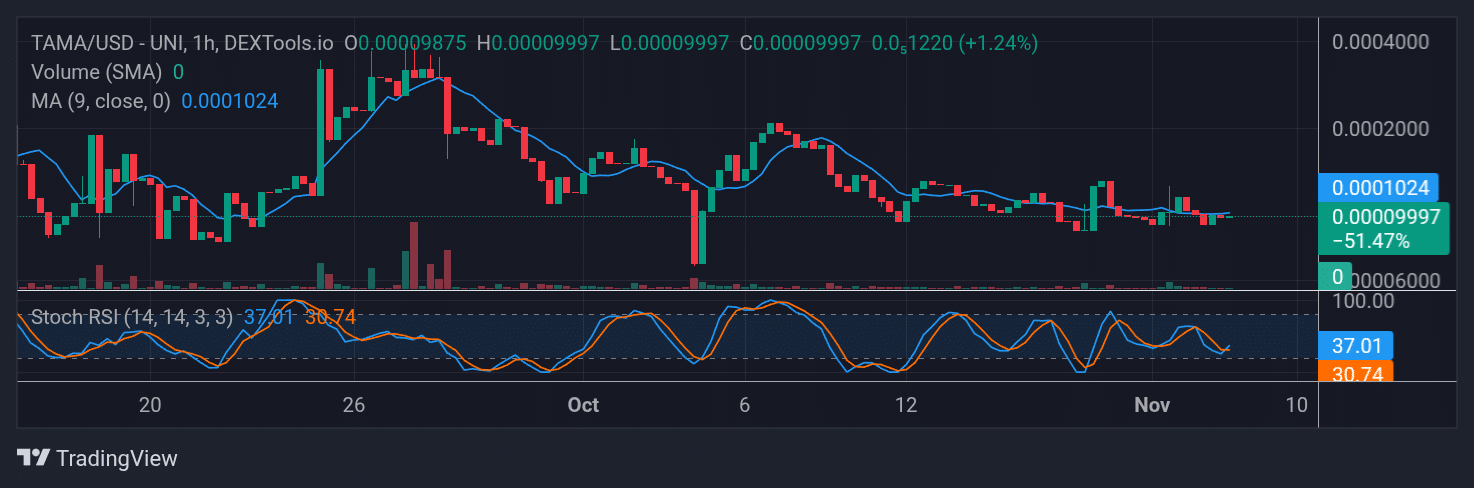Screen dimensions: 1474x488
Task: Click the 10 date label on time axis
Action: point(1297,405)
